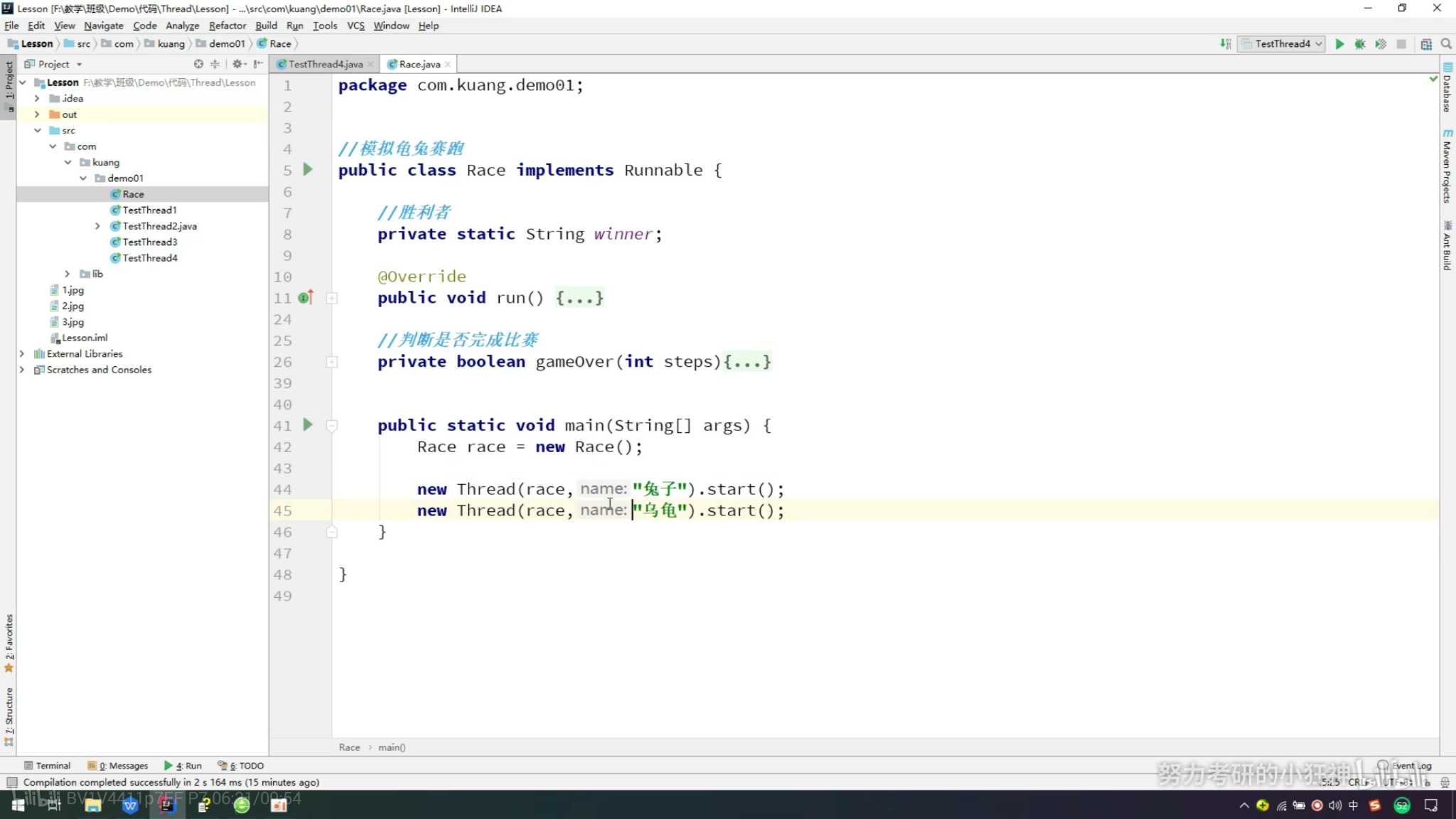Open the Database side tool window

(x=1447, y=87)
